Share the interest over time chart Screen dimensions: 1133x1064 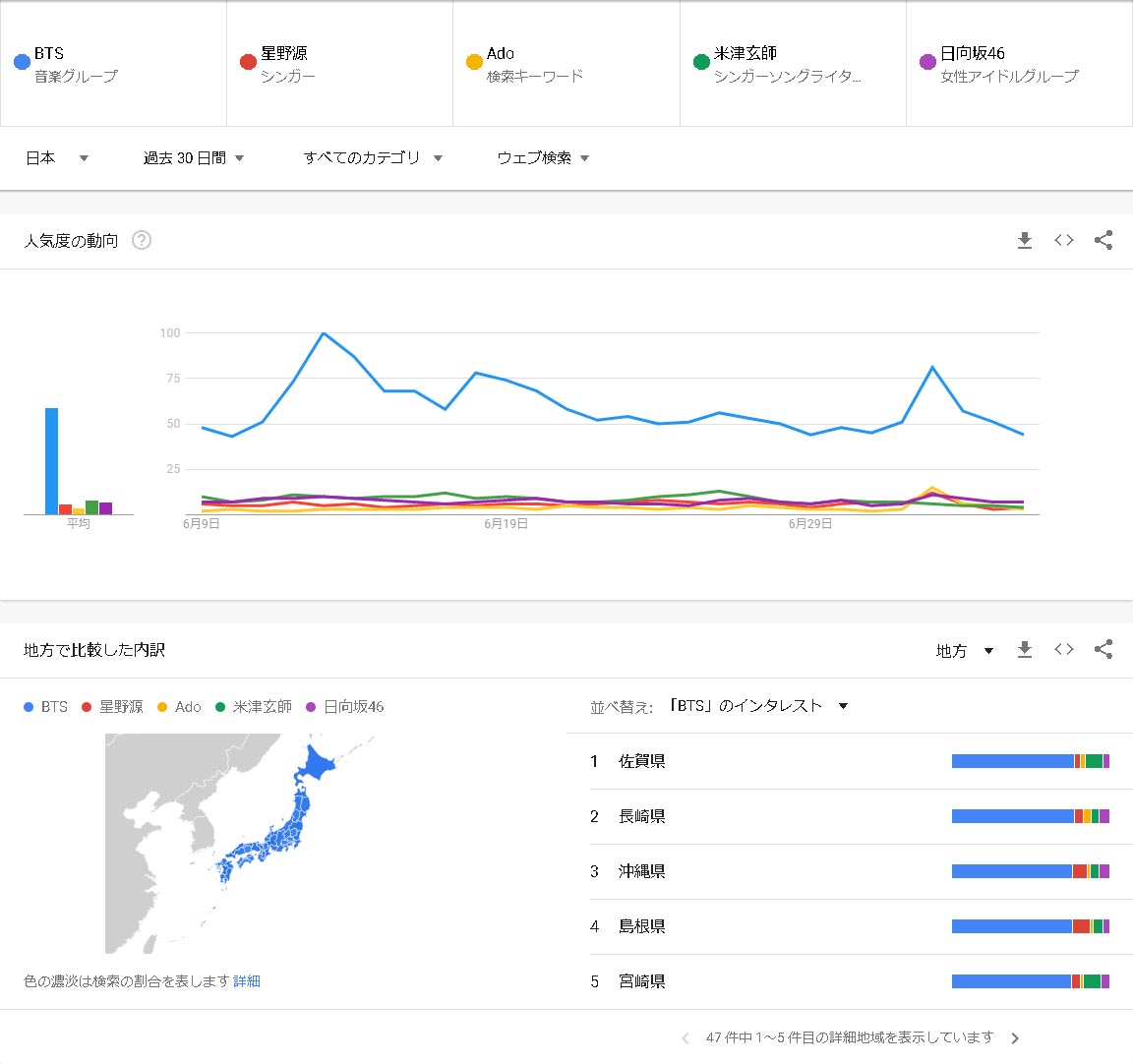1103,240
